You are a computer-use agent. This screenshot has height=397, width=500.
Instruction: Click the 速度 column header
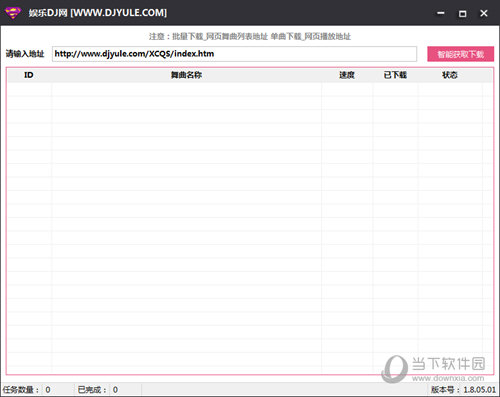click(x=347, y=75)
